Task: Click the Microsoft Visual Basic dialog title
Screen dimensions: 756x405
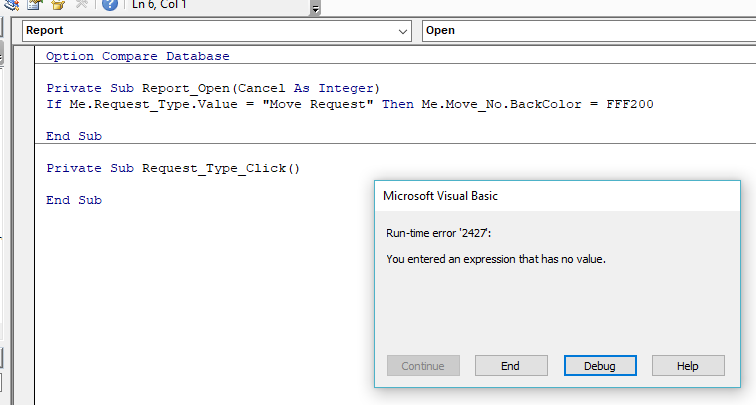Action: [441, 196]
